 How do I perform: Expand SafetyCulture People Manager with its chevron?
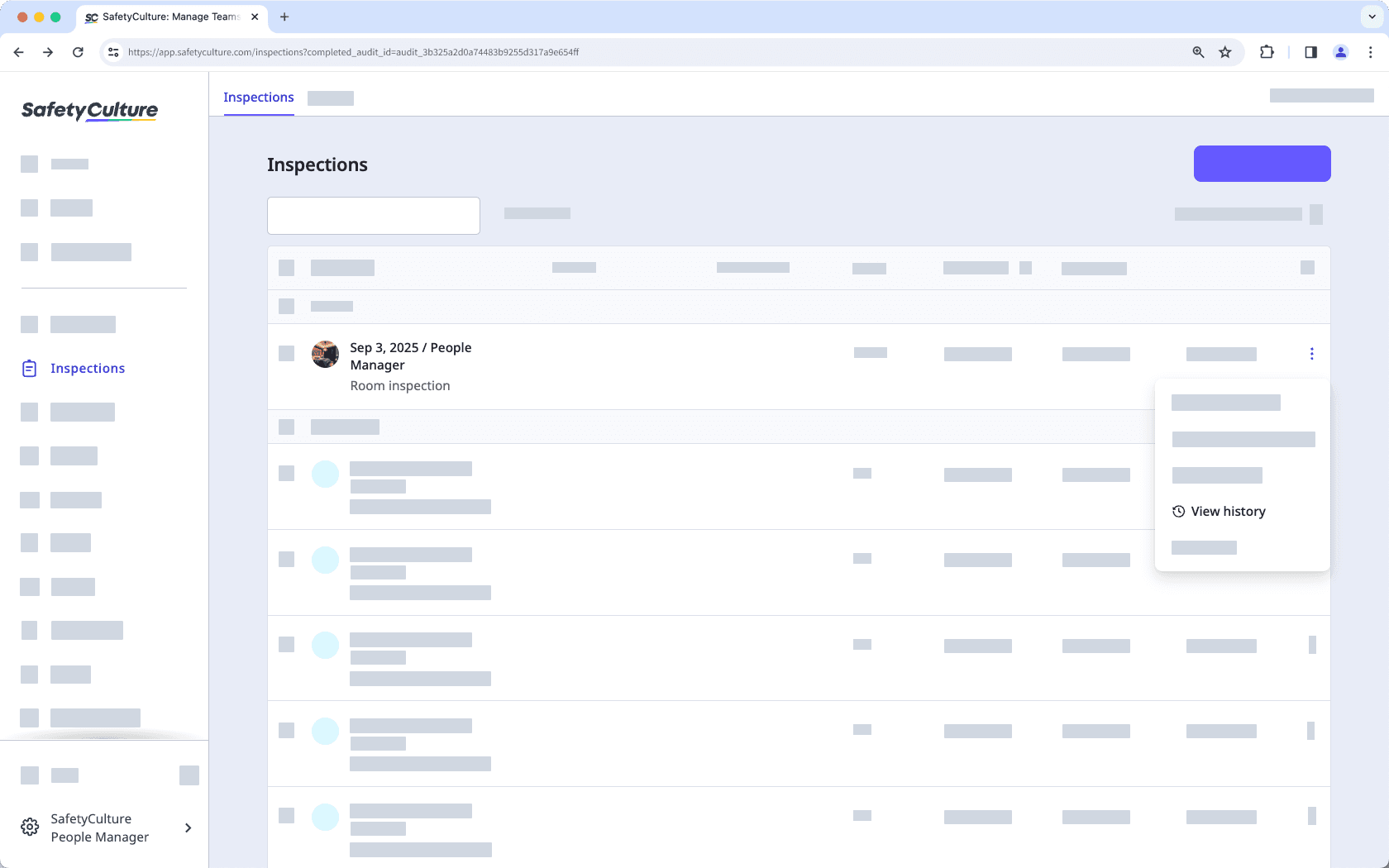coord(188,827)
